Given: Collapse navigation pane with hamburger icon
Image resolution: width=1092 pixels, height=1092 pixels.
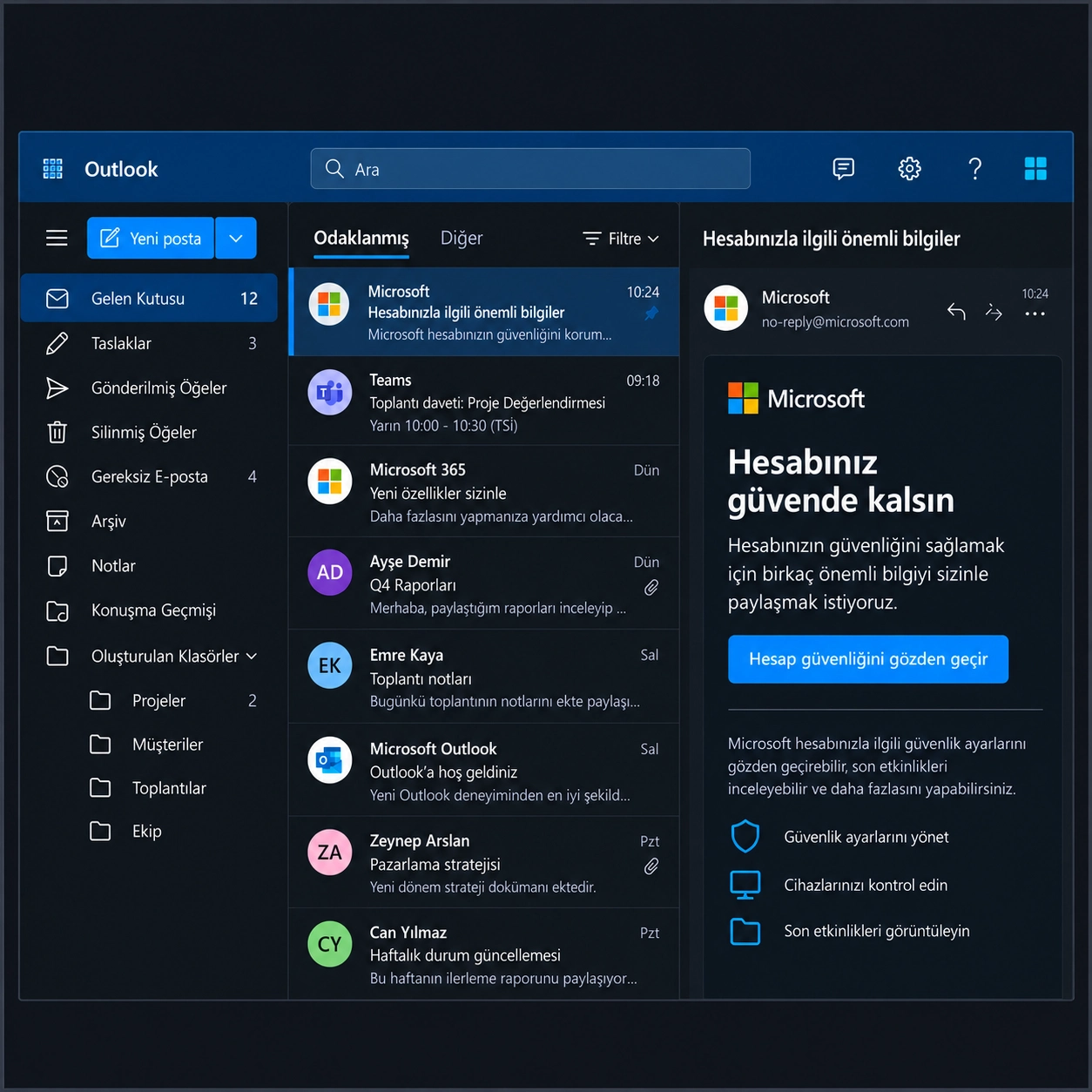Looking at the screenshot, I should (x=57, y=238).
